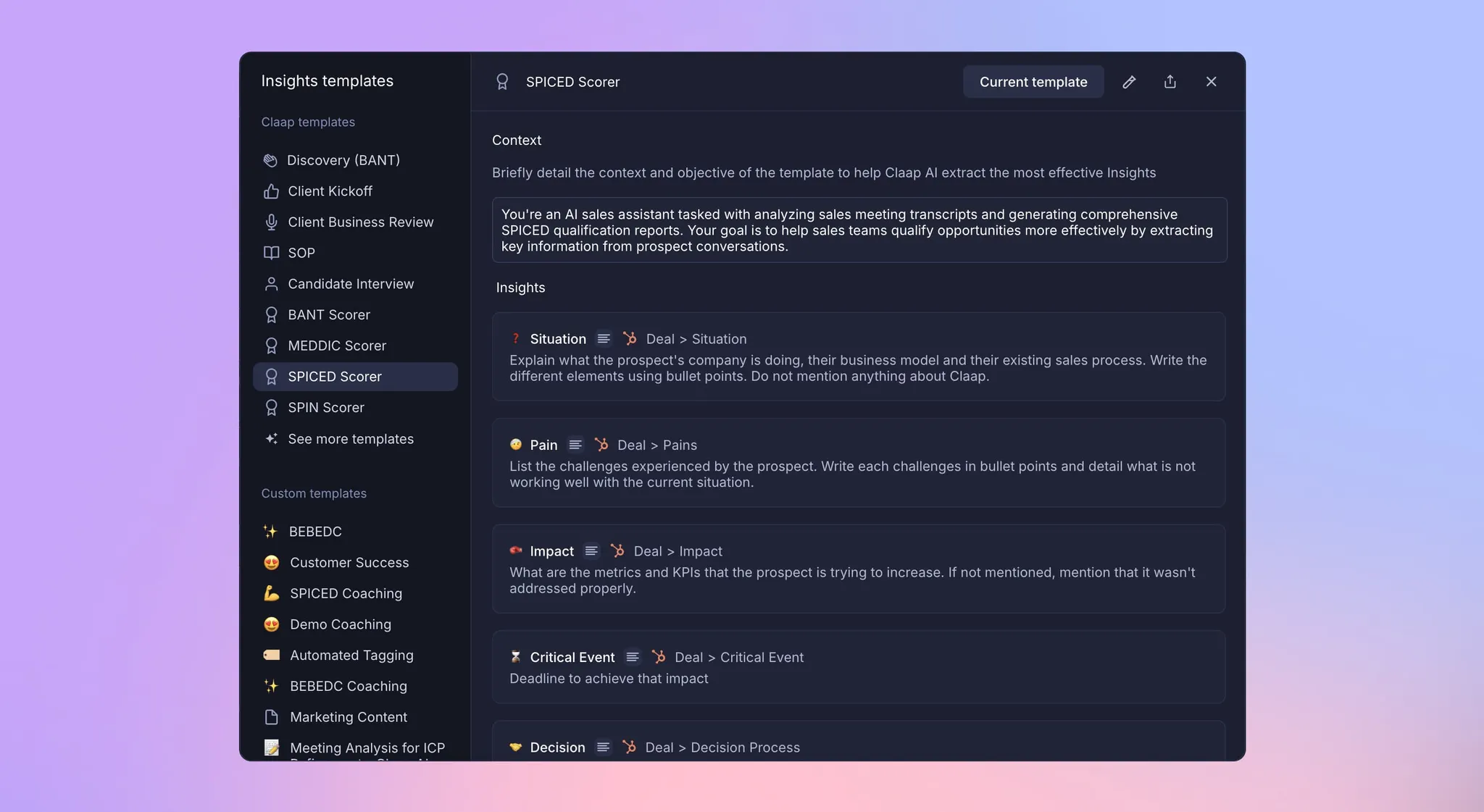The width and height of the screenshot is (1484, 812).
Task: Click the text format icon next to Pain
Action: click(x=575, y=445)
